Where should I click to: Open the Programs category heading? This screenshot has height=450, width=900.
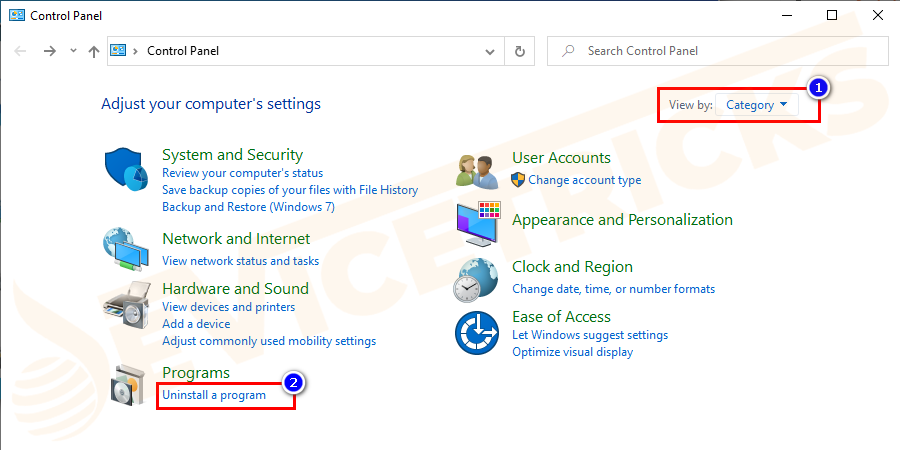pyautogui.click(x=196, y=373)
